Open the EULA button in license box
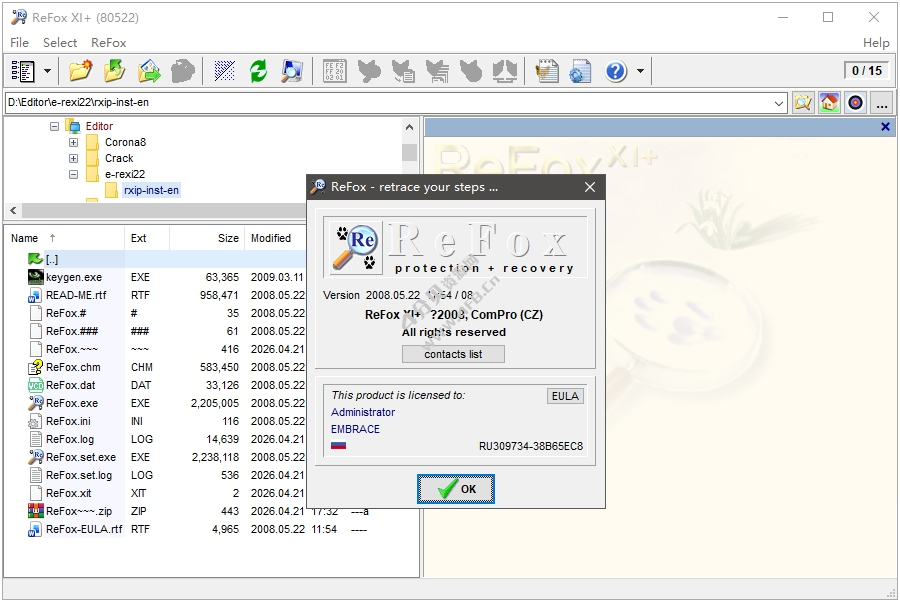Viewport: 900px width, 604px height. click(565, 396)
